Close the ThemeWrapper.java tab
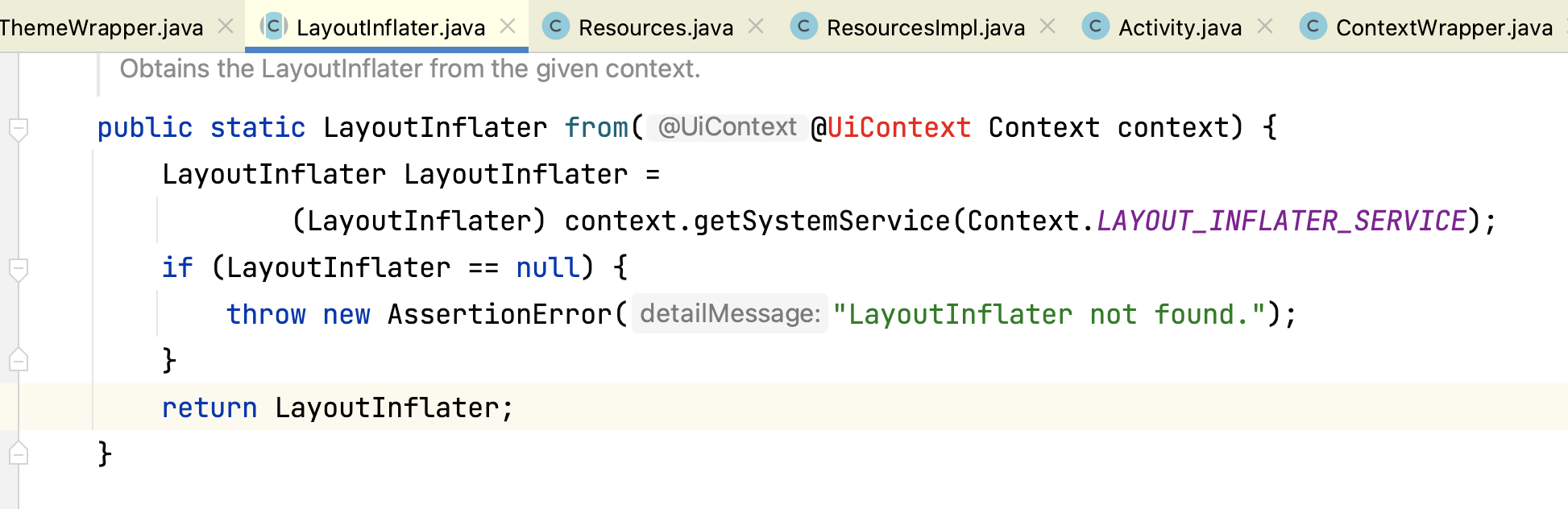Viewport: 1568px width, 509px height. point(226,27)
